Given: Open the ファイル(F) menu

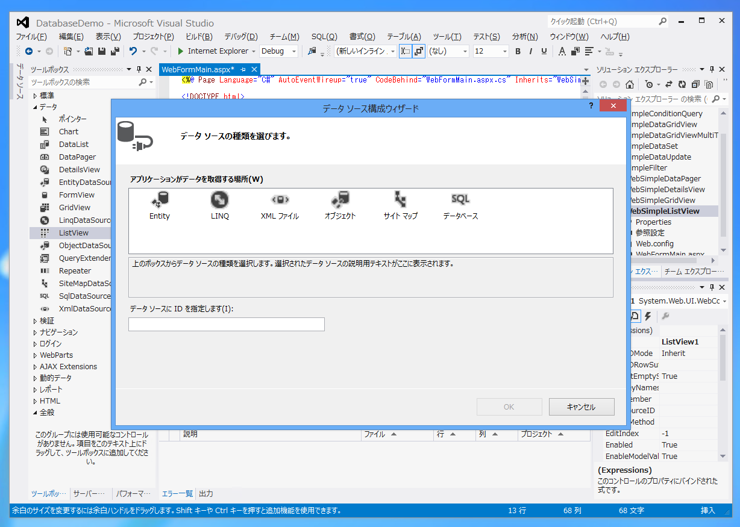Looking at the screenshot, I should point(31,37).
